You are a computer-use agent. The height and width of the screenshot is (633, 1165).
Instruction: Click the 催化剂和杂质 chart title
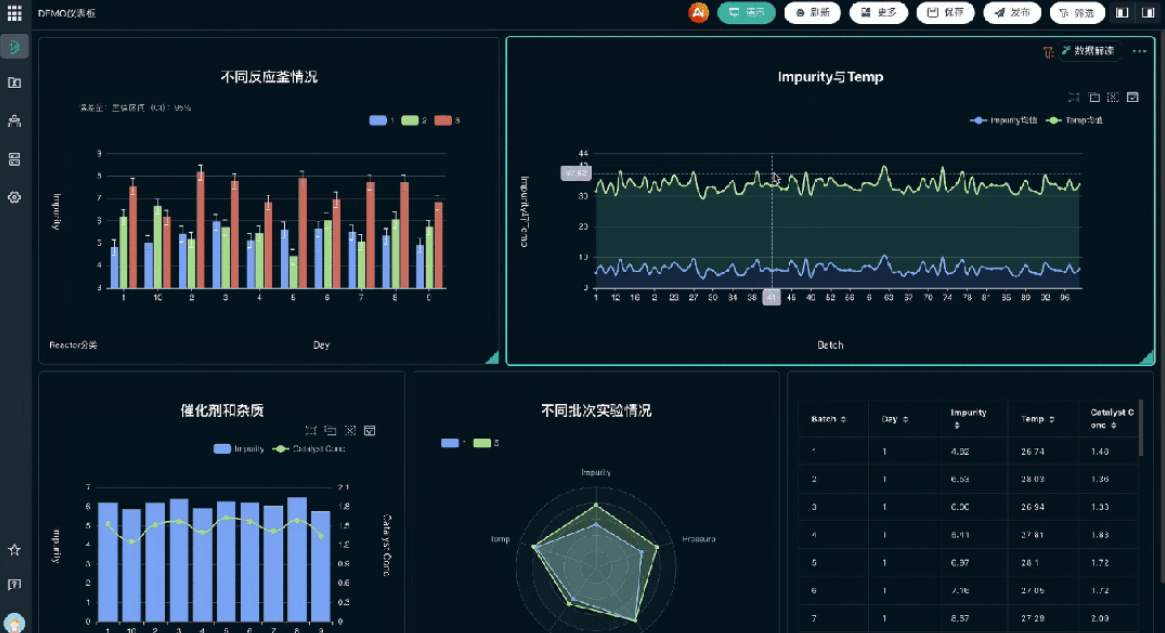pyautogui.click(x=222, y=410)
